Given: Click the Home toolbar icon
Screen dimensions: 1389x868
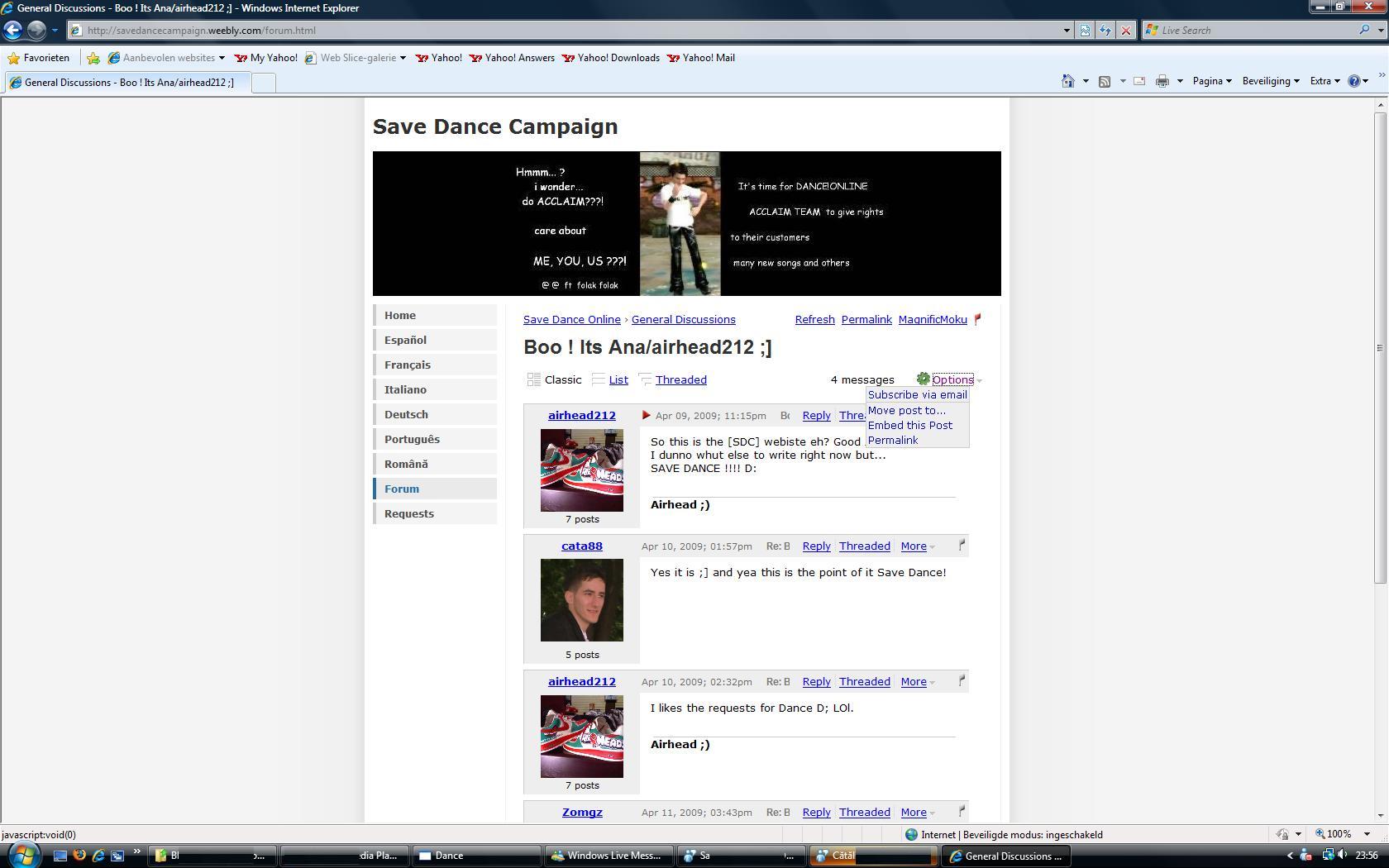Looking at the screenshot, I should 1067,81.
